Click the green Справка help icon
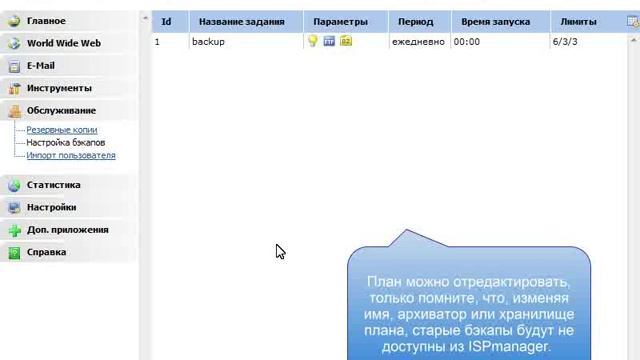 [14, 253]
